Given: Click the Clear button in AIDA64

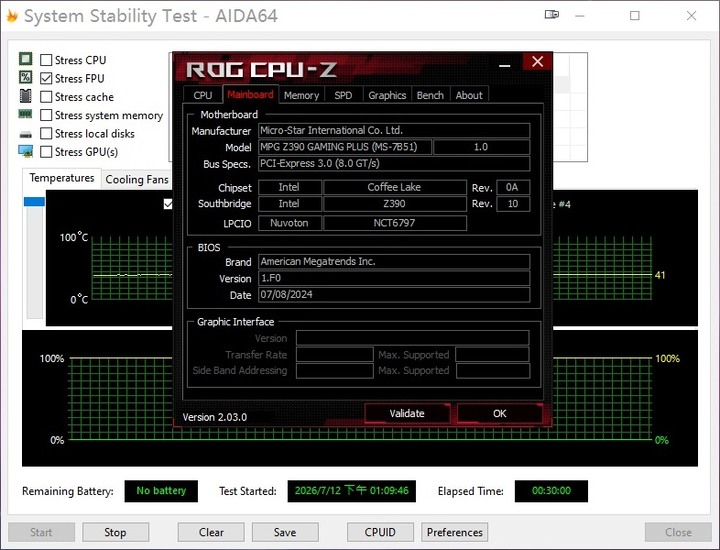Looking at the screenshot, I should click(211, 532).
